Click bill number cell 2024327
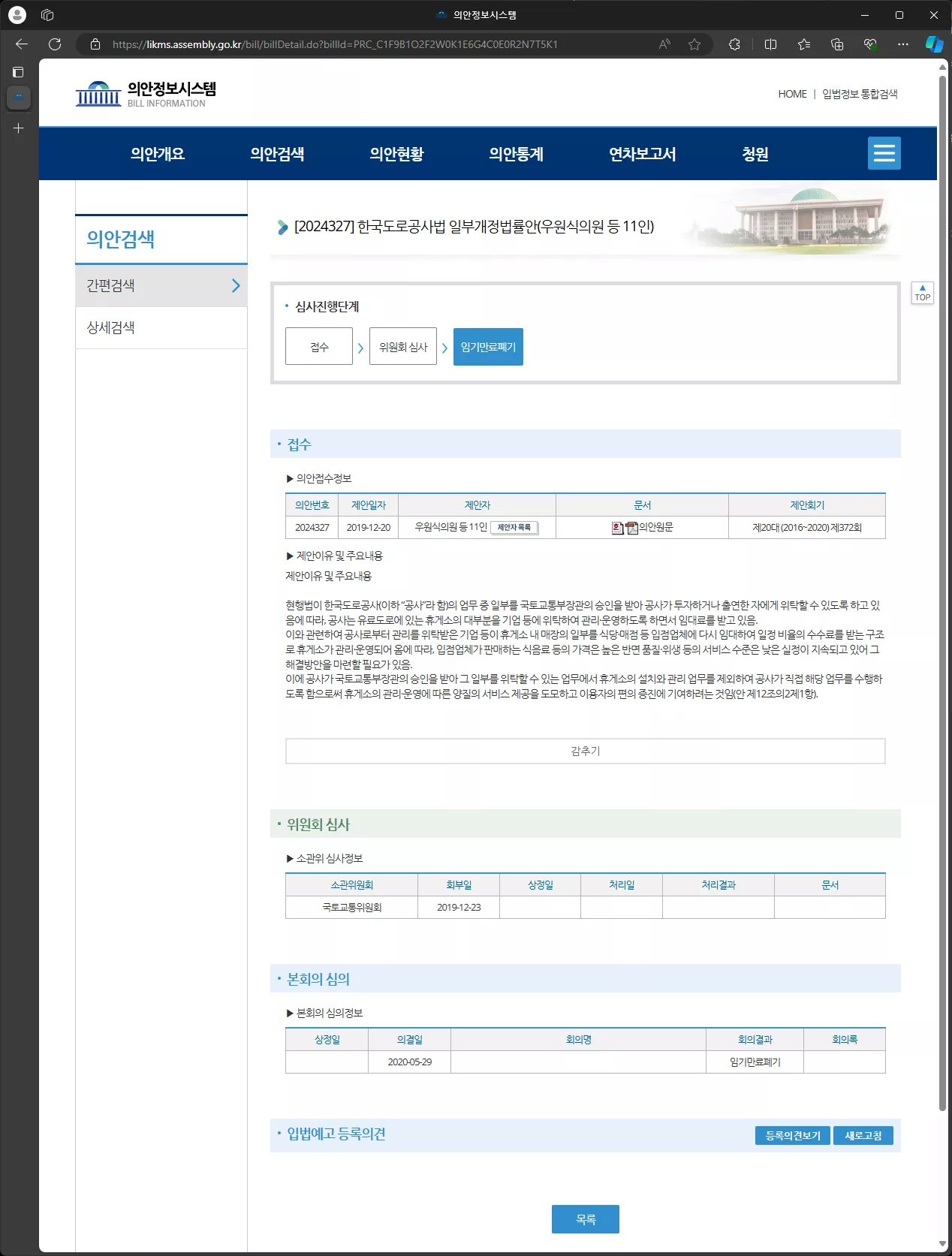952x1256 pixels. tap(312, 528)
